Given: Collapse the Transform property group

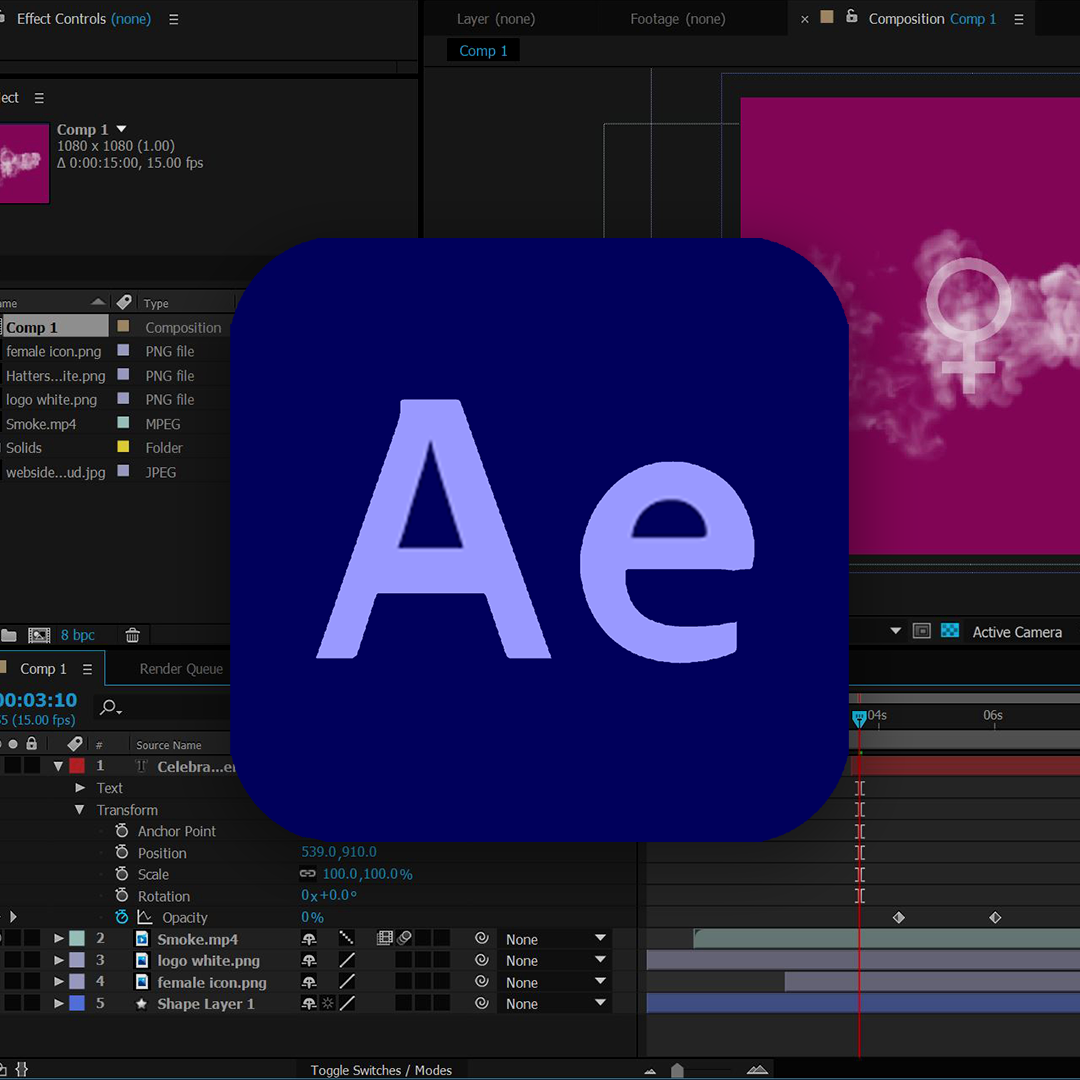Looking at the screenshot, I should [80, 810].
